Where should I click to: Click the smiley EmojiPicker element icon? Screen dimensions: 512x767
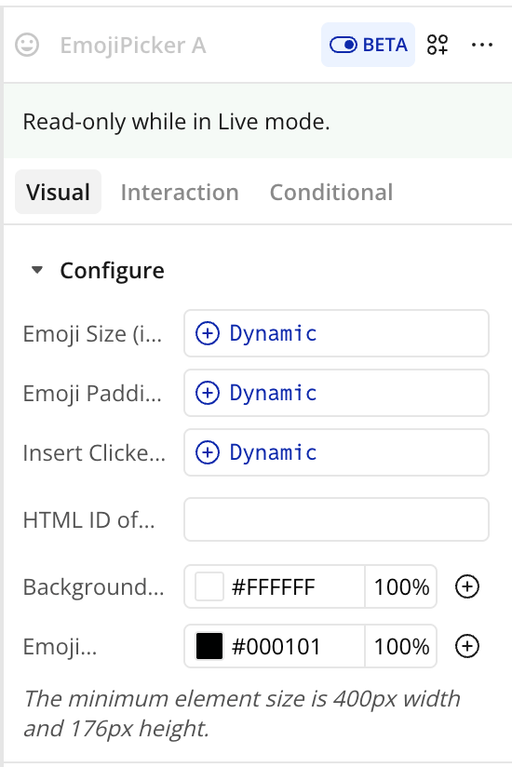tap(27, 45)
